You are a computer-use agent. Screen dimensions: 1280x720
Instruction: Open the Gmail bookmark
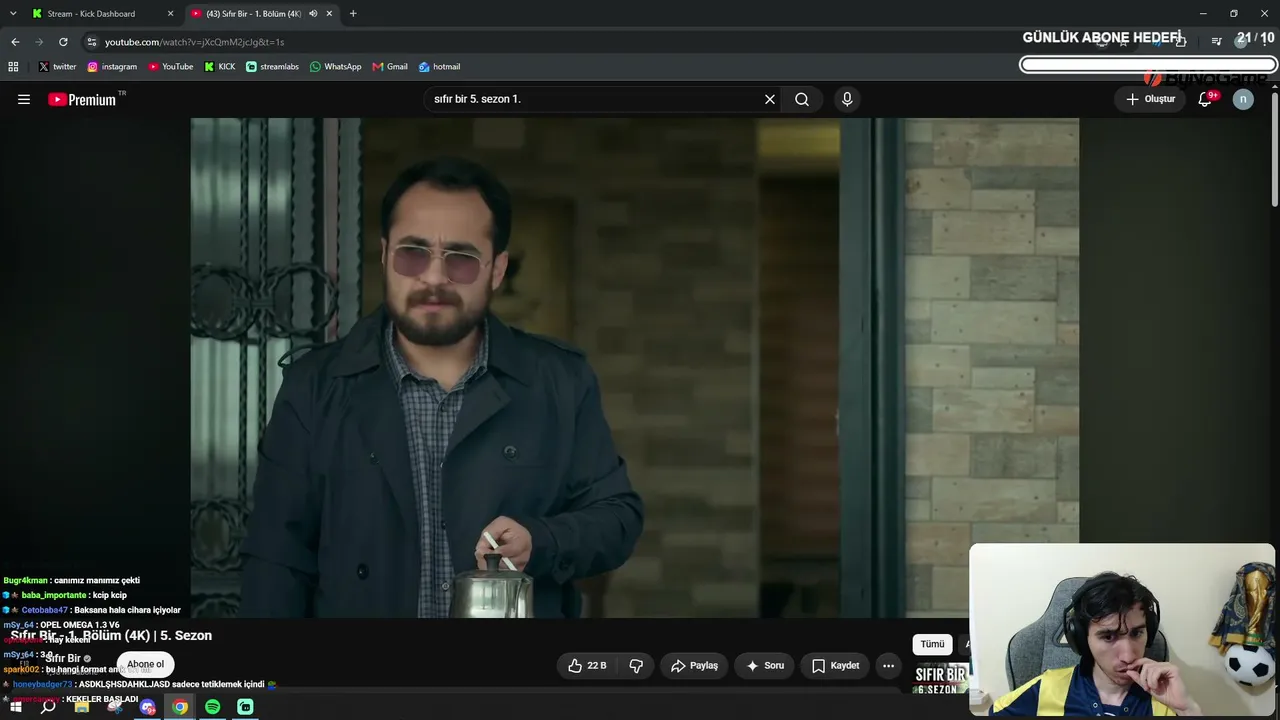click(390, 67)
